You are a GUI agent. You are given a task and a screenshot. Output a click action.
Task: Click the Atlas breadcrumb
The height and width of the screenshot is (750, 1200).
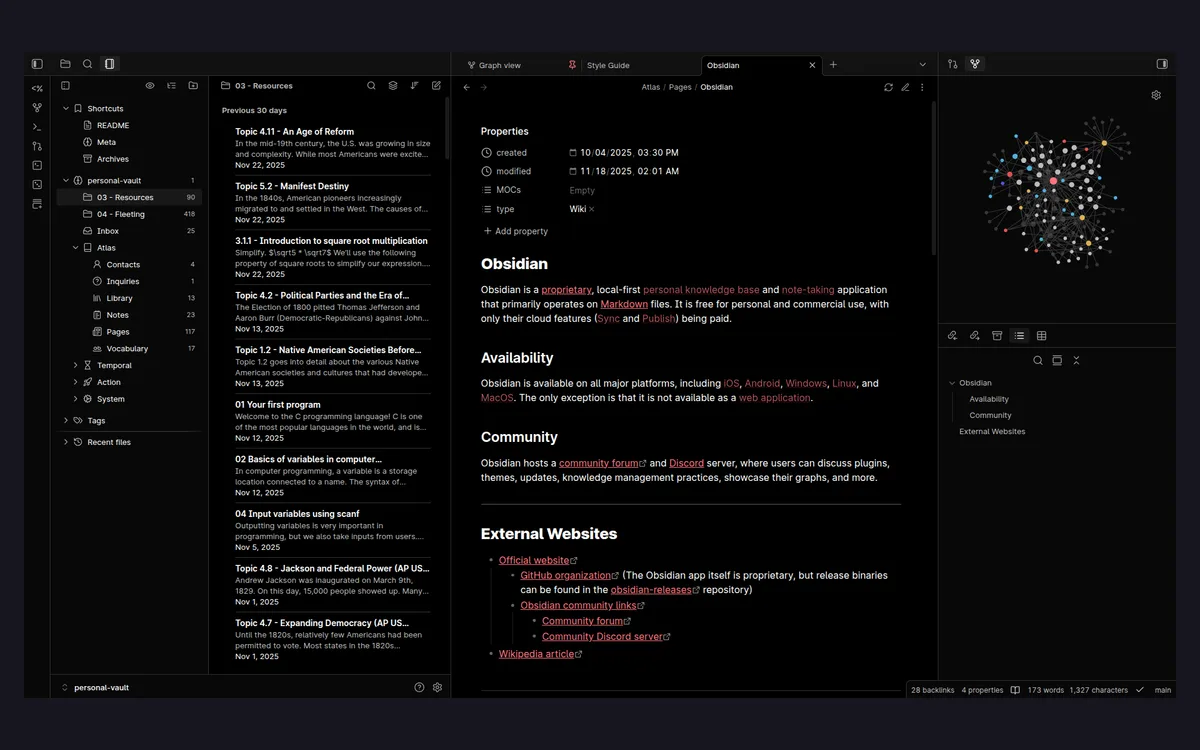[651, 87]
